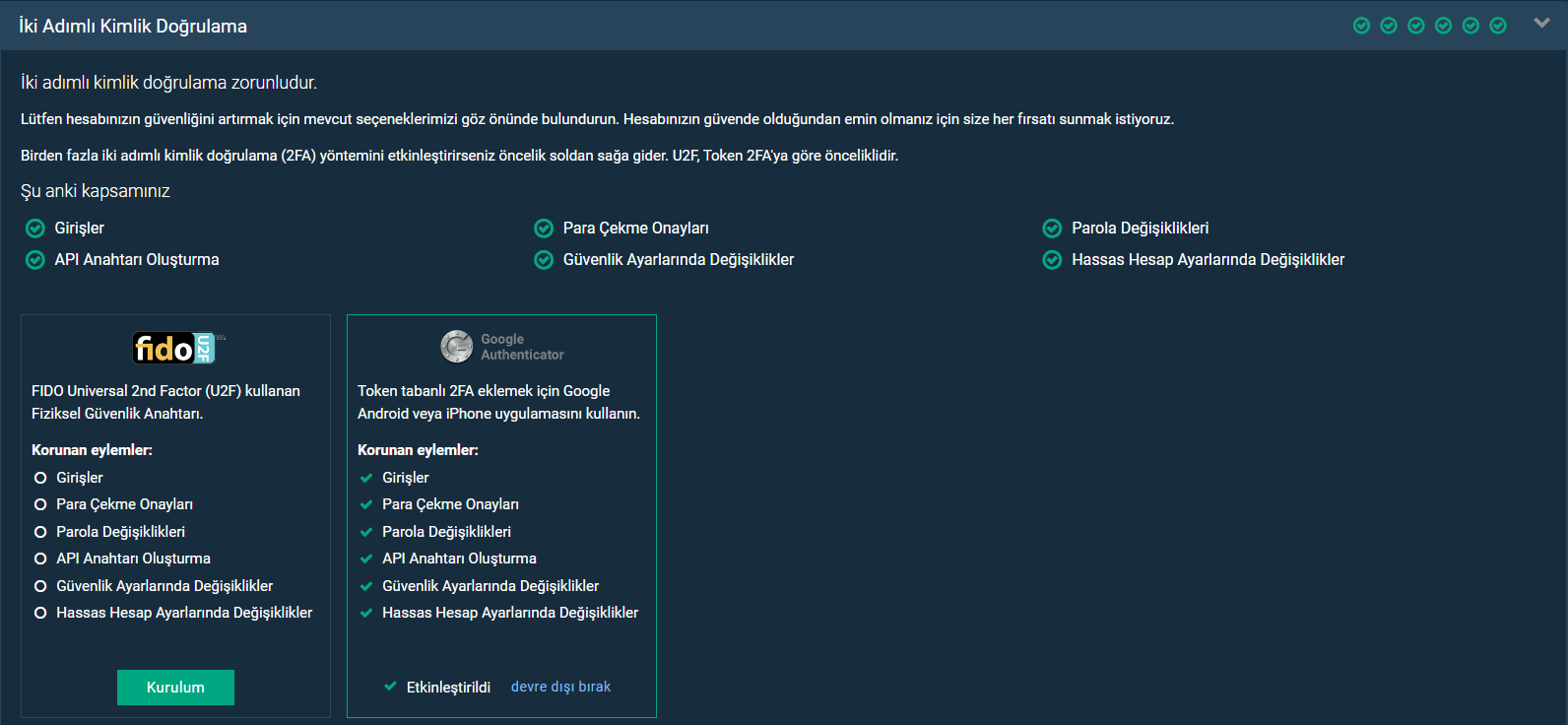Click circle marker next to Para Çekme Onayları in FIDO card
Viewport: 1568px width, 725px height.
click(40, 504)
